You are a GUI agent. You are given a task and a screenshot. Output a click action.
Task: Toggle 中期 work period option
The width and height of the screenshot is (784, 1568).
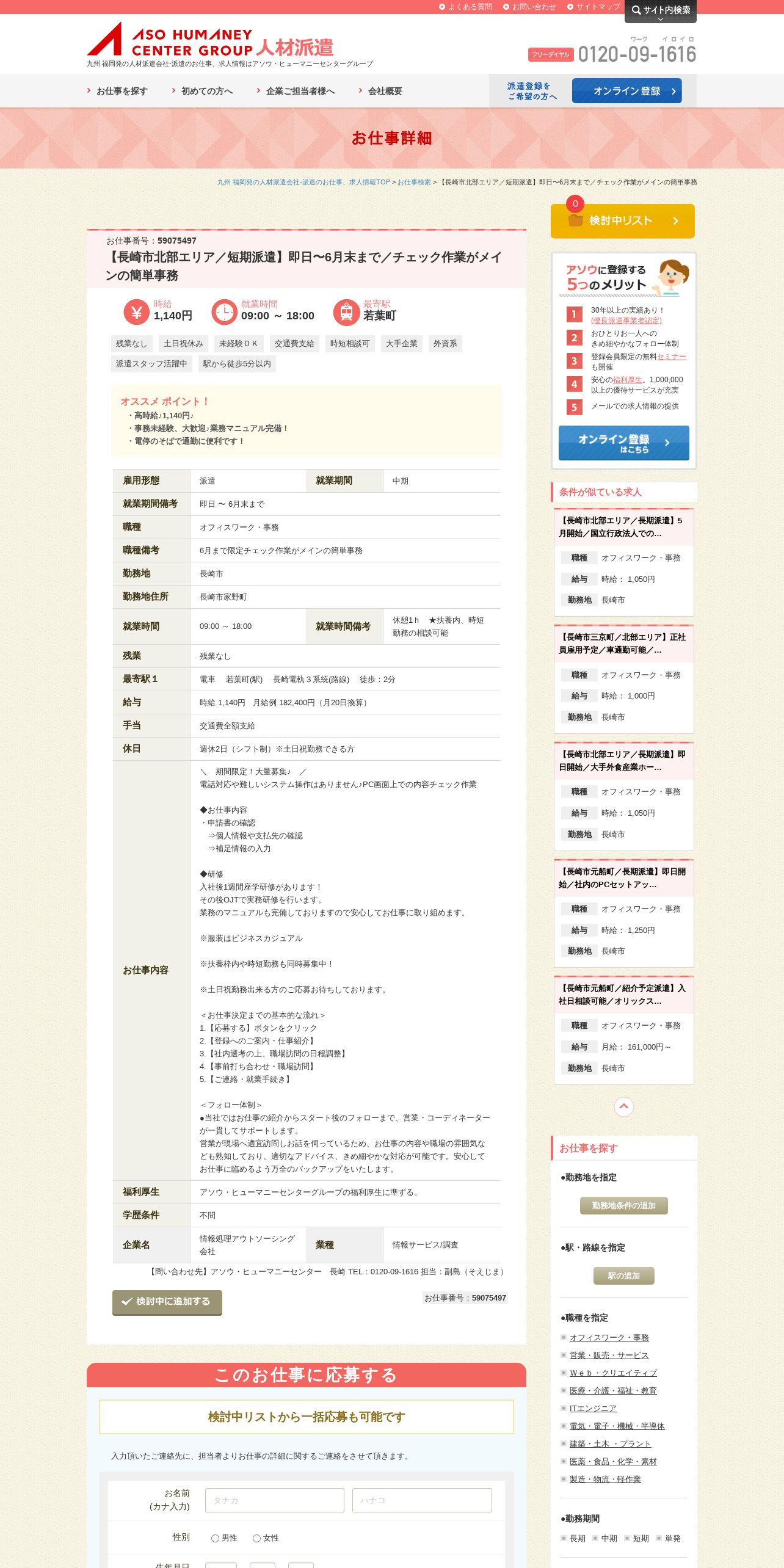coord(605,1539)
